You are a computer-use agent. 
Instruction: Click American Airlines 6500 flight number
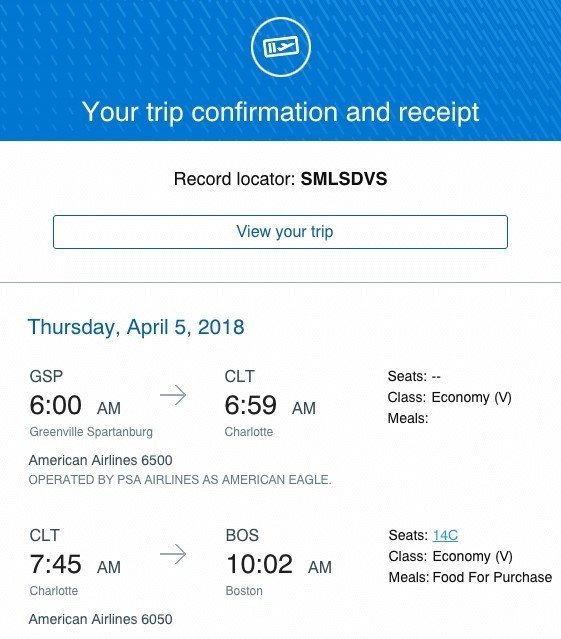[x=101, y=460]
